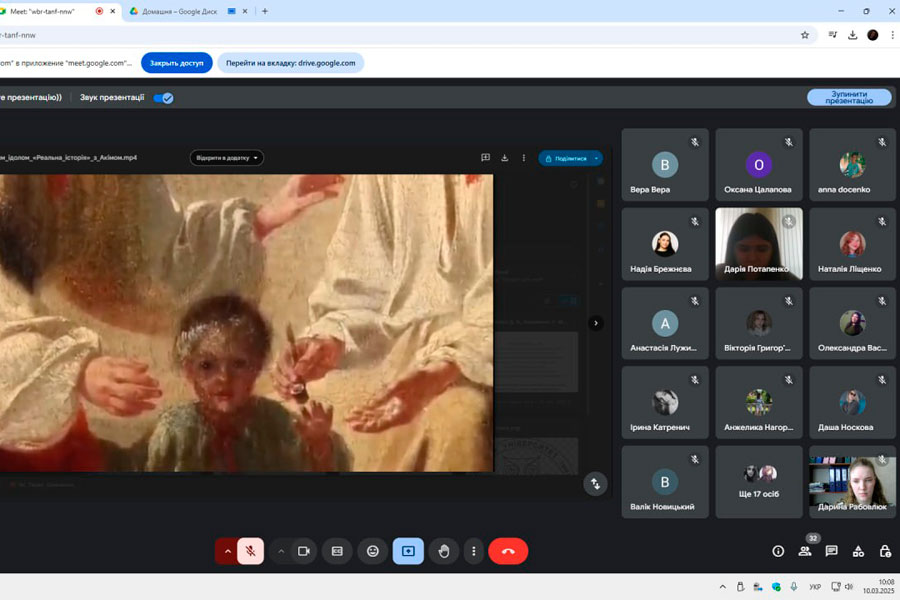Click the 'Закрыть доступ' button
This screenshot has height=600, width=900.
point(176,63)
